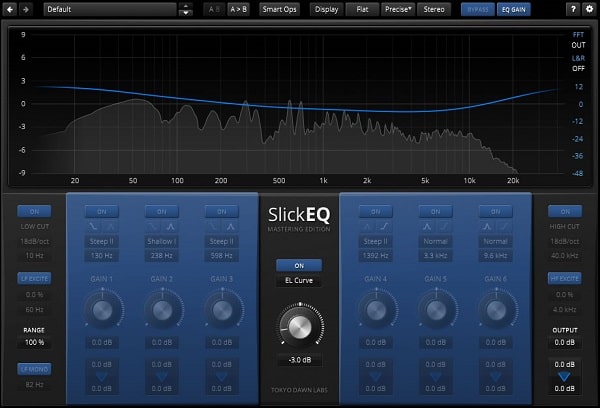Click the GAIN 1 knob
600x408 pixels.
[x=100, y=310]
